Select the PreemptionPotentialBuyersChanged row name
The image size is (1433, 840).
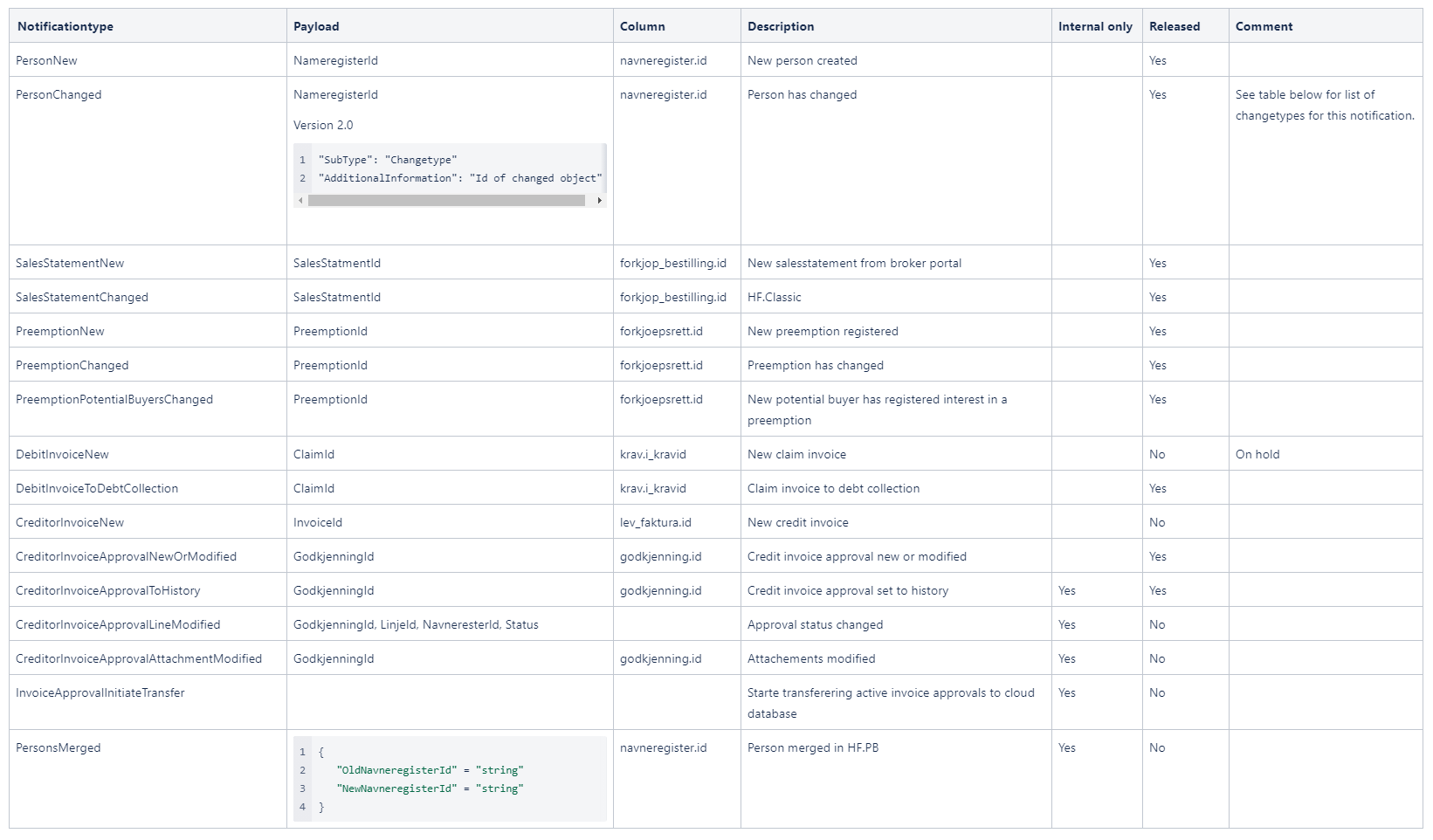(114, 399)
